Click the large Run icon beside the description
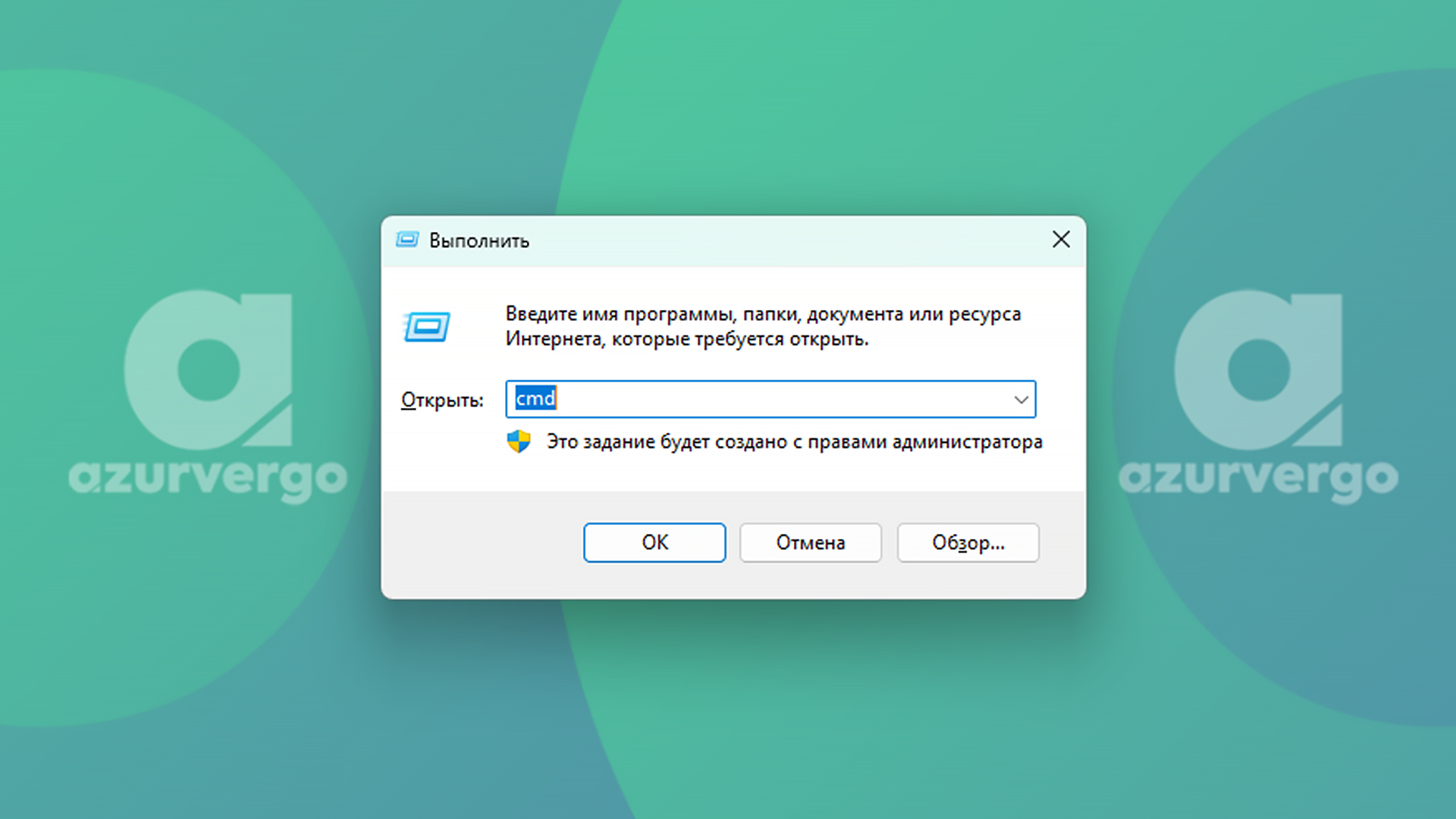Viewport: 1456px width, 819px height. (x=427, y=327)
